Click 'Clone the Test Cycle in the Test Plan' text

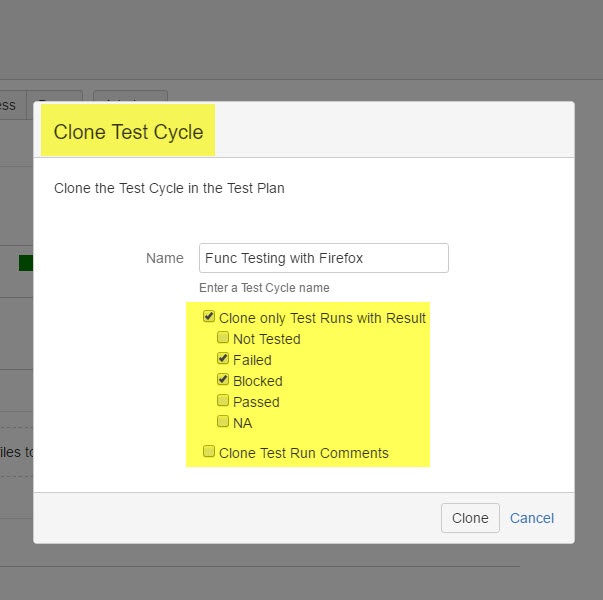click(x=169, y=188)
